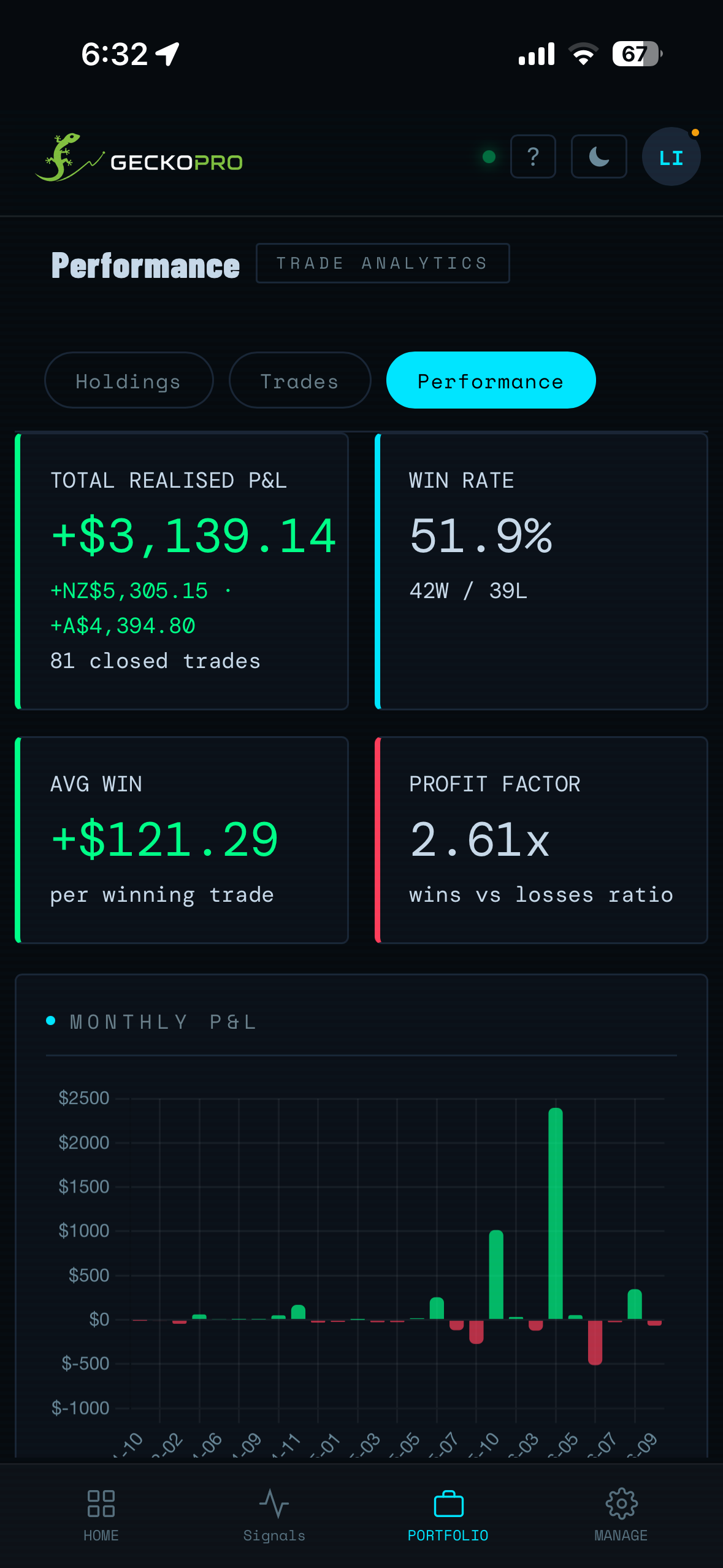723x1568 pixels.
Task: Click the Trade Analytics badge
Action: (x=383, y=263)
